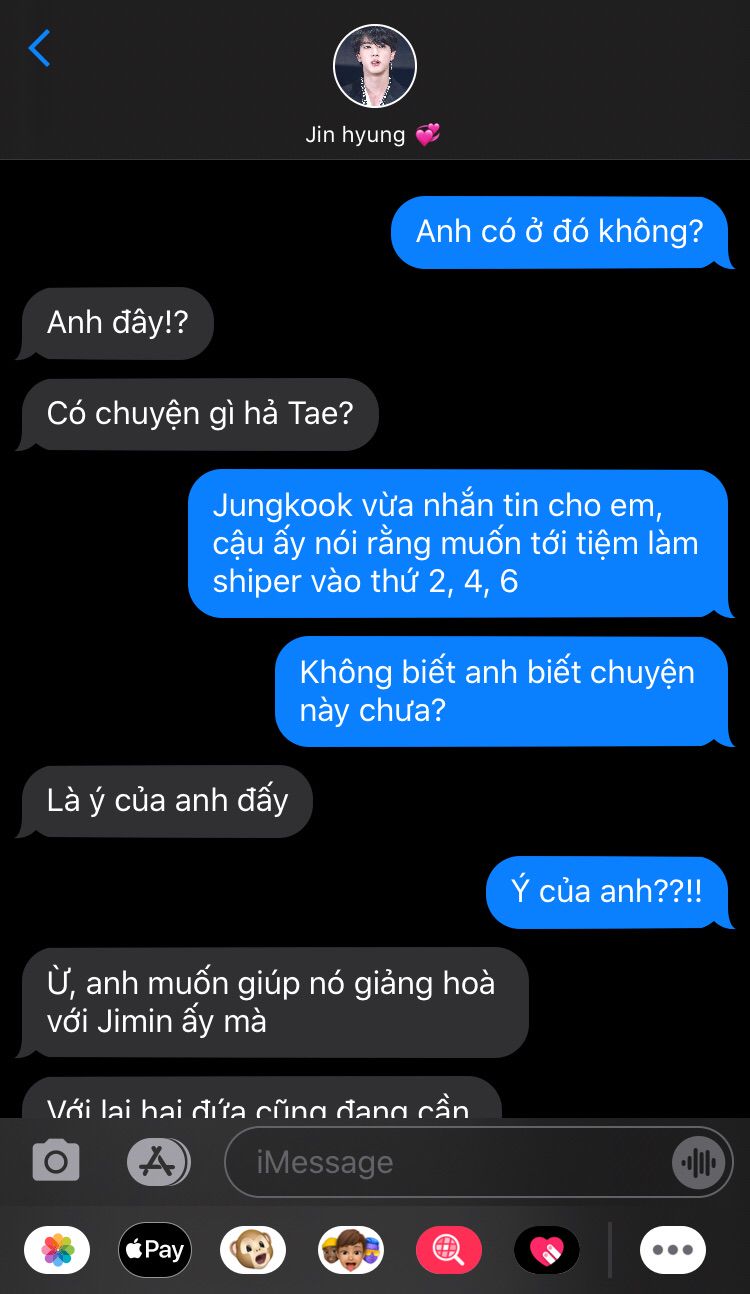Select Apple Pay in app drawer

[155, 1249]
